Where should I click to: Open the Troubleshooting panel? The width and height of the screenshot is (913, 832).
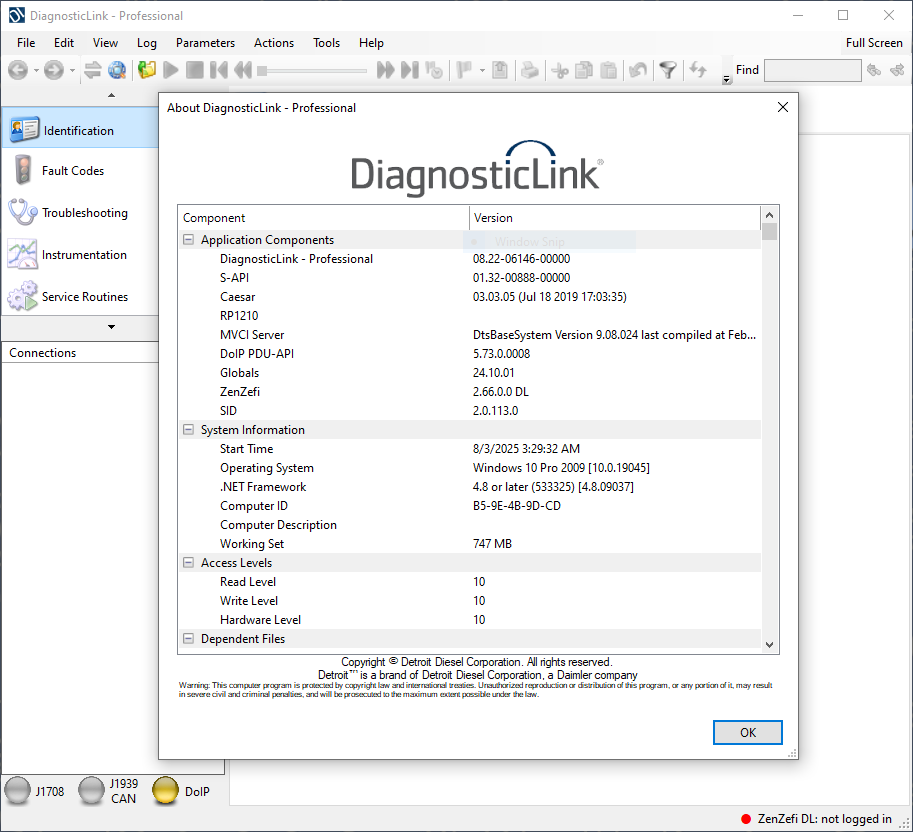tap(80, 213)
